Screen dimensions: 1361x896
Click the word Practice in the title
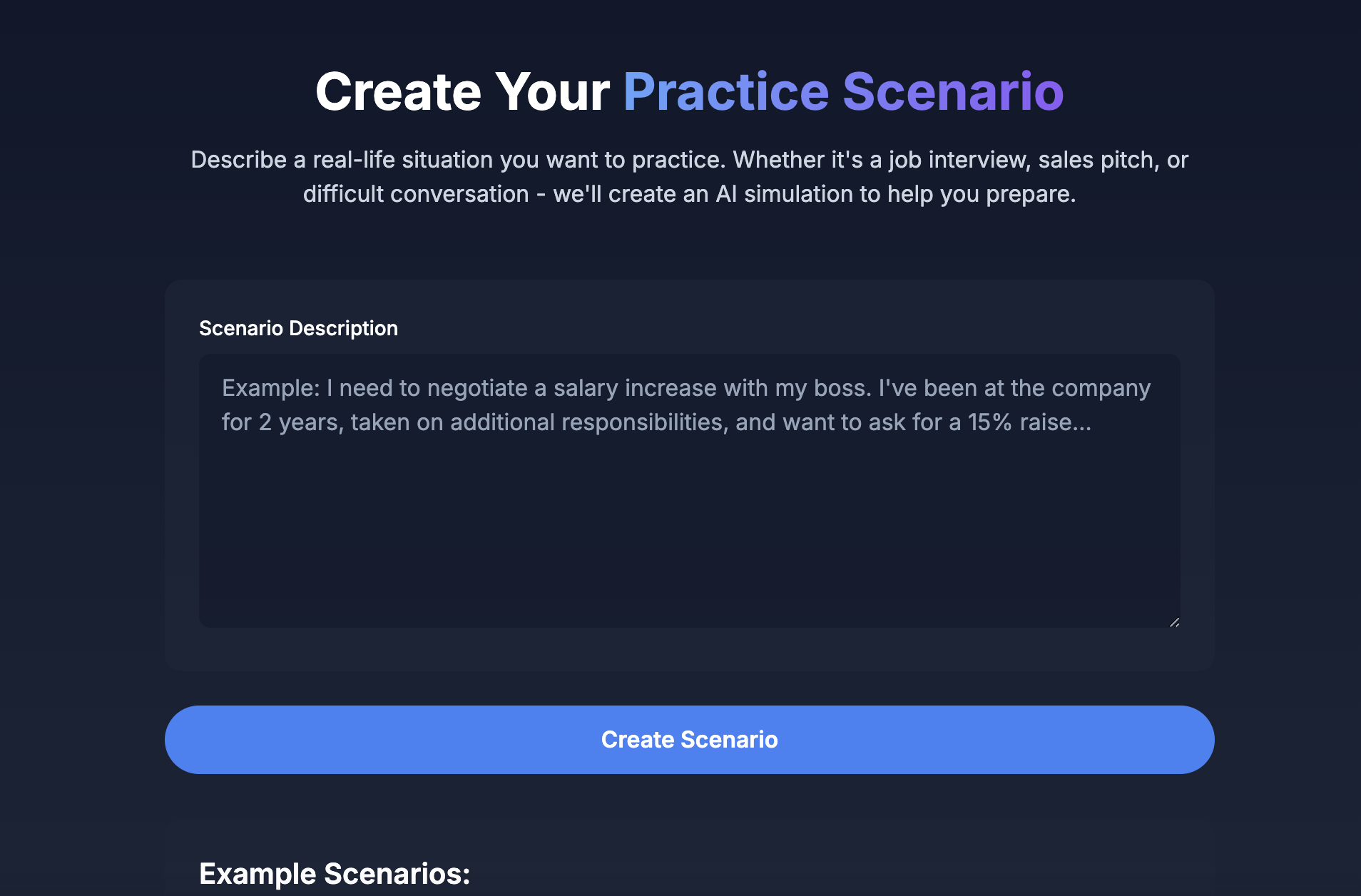click(x=726, y=92)
